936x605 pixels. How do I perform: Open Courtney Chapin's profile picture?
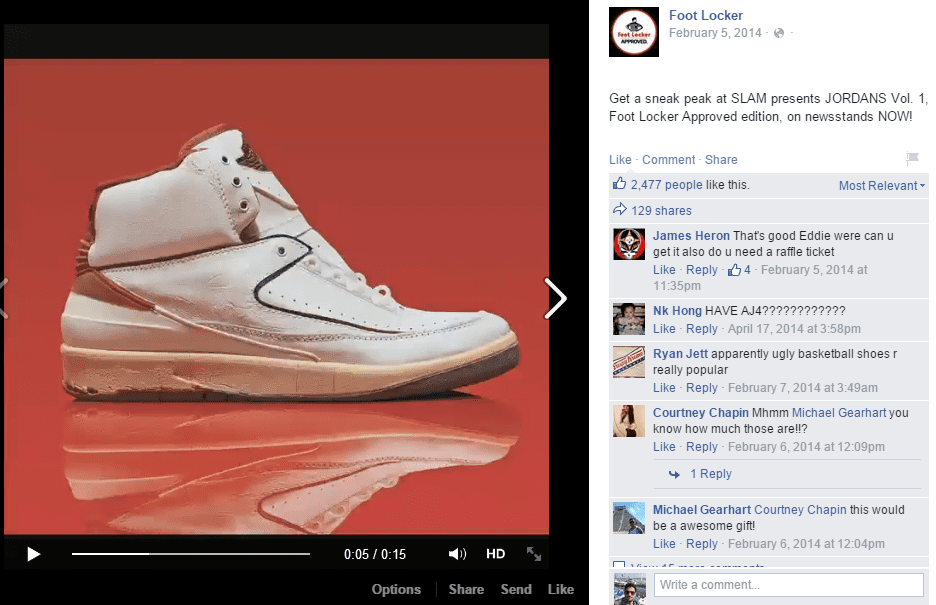[x=629, y=421]
